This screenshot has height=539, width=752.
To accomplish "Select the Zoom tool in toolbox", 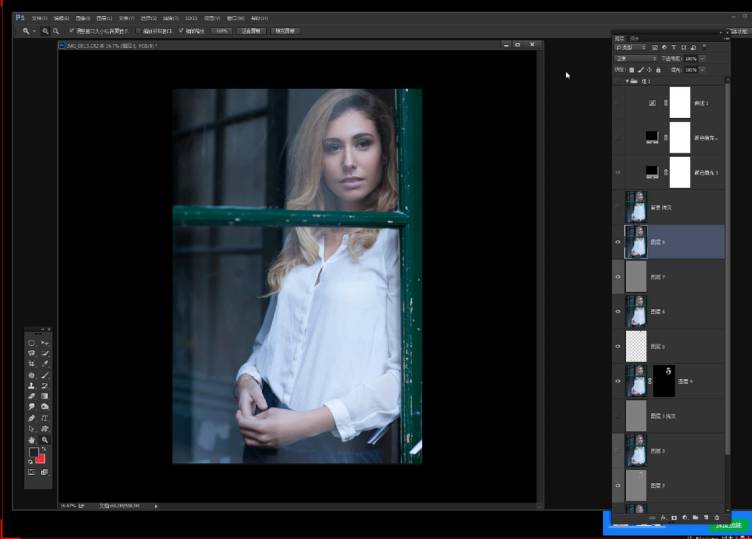I will tap(45, 439).
